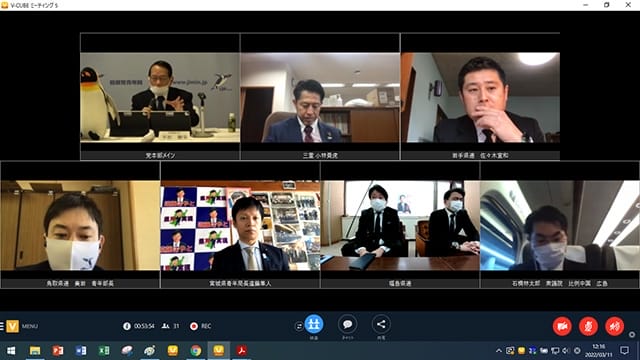Viewport: 640px width, 360px height.
Task: Expand the system tray hidden icons chevron
Action: pos(499,351)
